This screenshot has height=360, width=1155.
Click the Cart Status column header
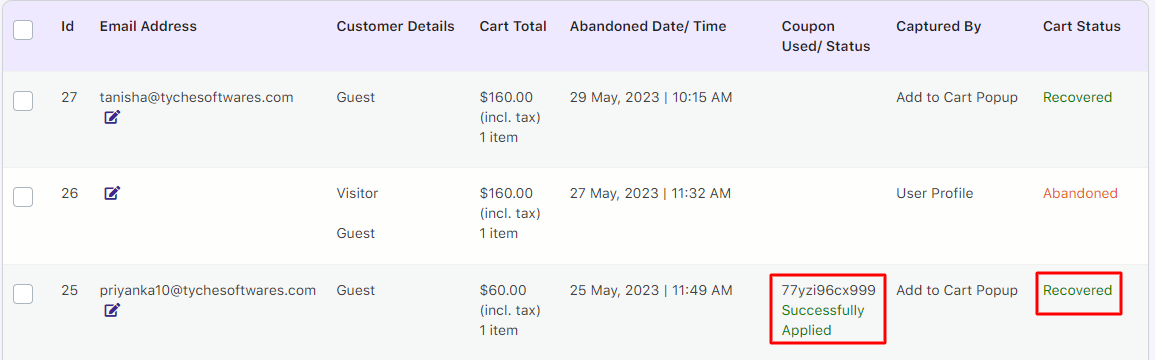point(1081,27)
